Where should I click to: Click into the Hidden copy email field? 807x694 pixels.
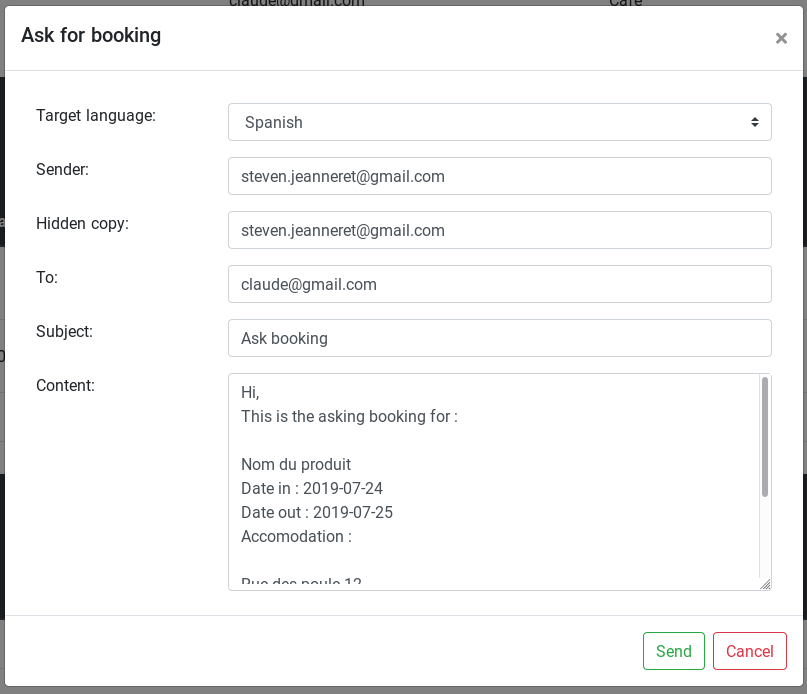[x=499, y=230]
